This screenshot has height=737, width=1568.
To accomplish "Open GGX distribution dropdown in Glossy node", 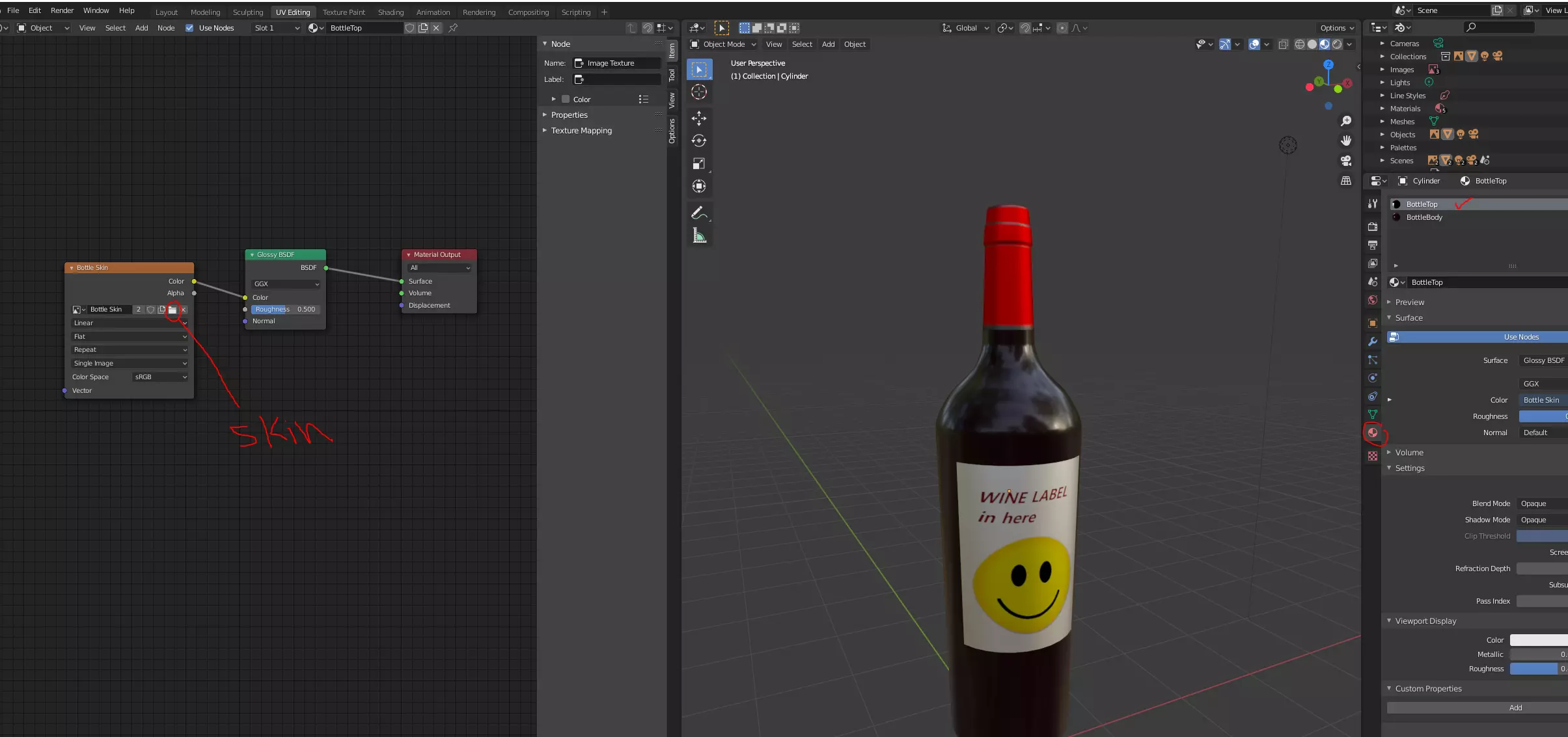I will pos(286,284).
